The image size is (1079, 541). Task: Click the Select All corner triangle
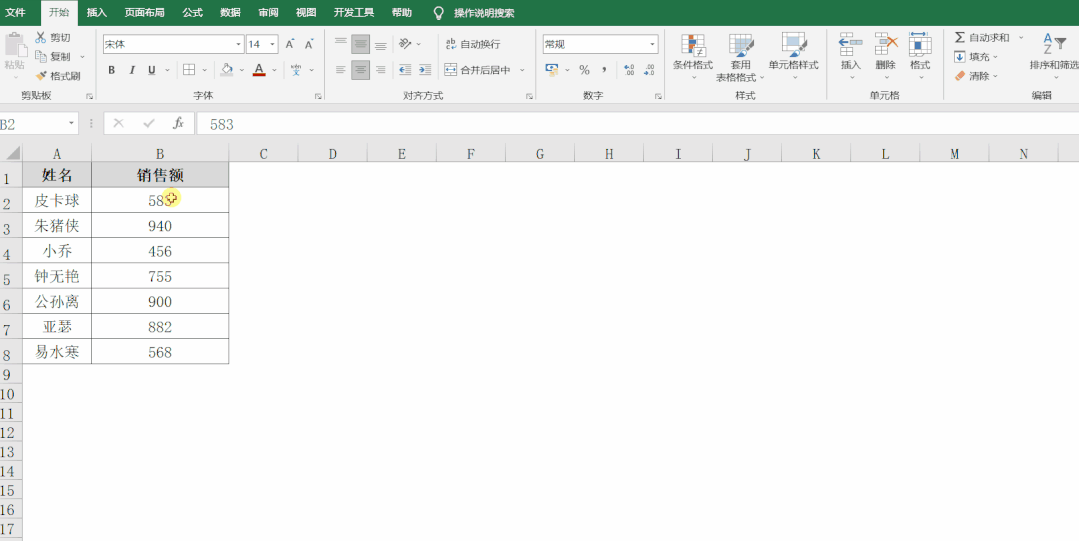[11, 153]
